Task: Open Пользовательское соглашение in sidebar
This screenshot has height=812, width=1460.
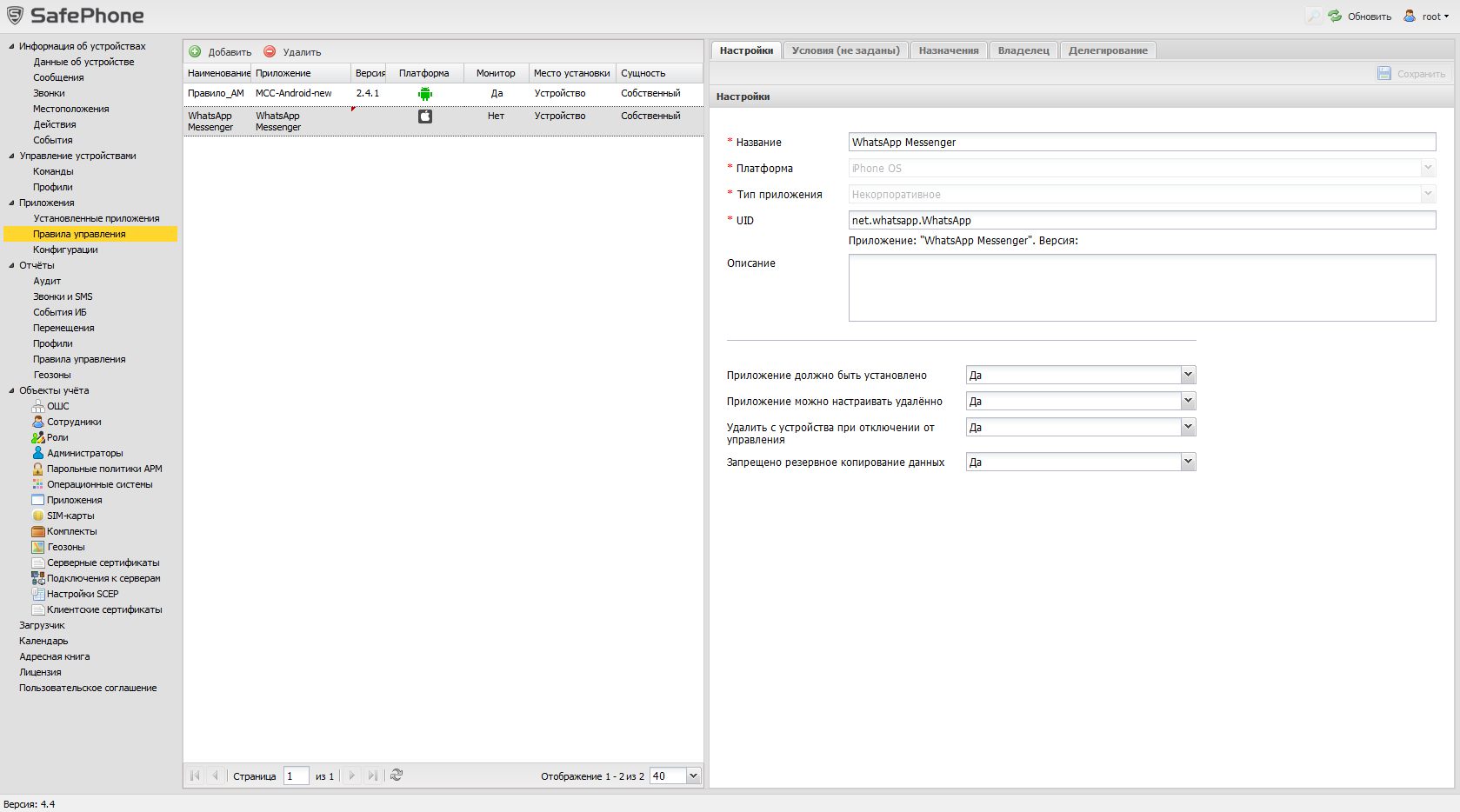Action: (x=88, y=688)
